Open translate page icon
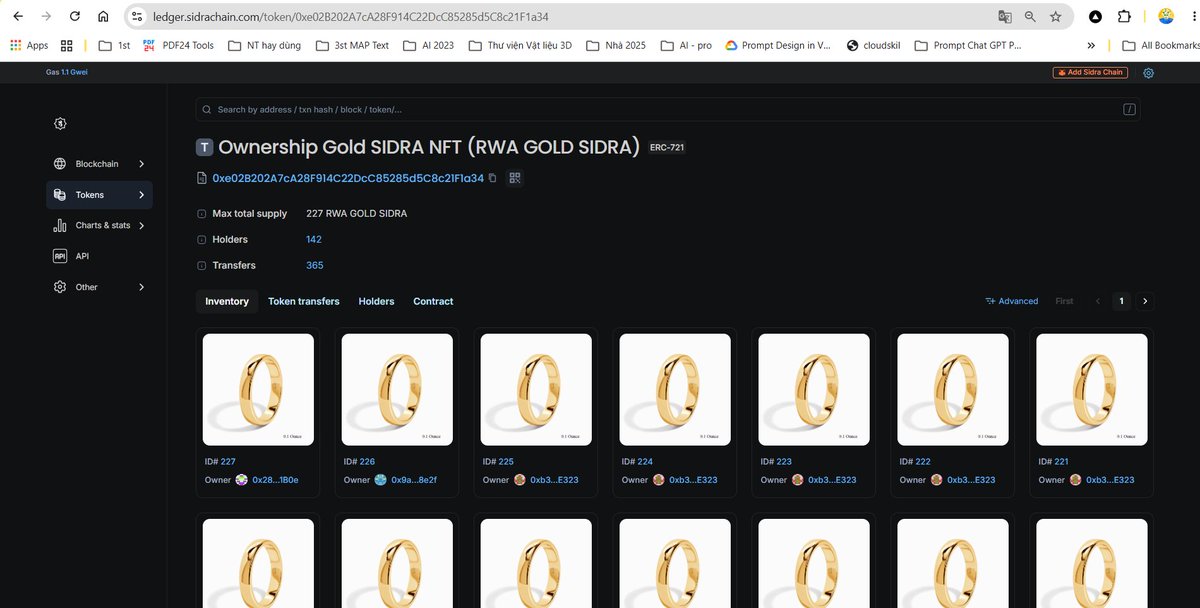This screenshot has height=608, width=1200. 1004,17
